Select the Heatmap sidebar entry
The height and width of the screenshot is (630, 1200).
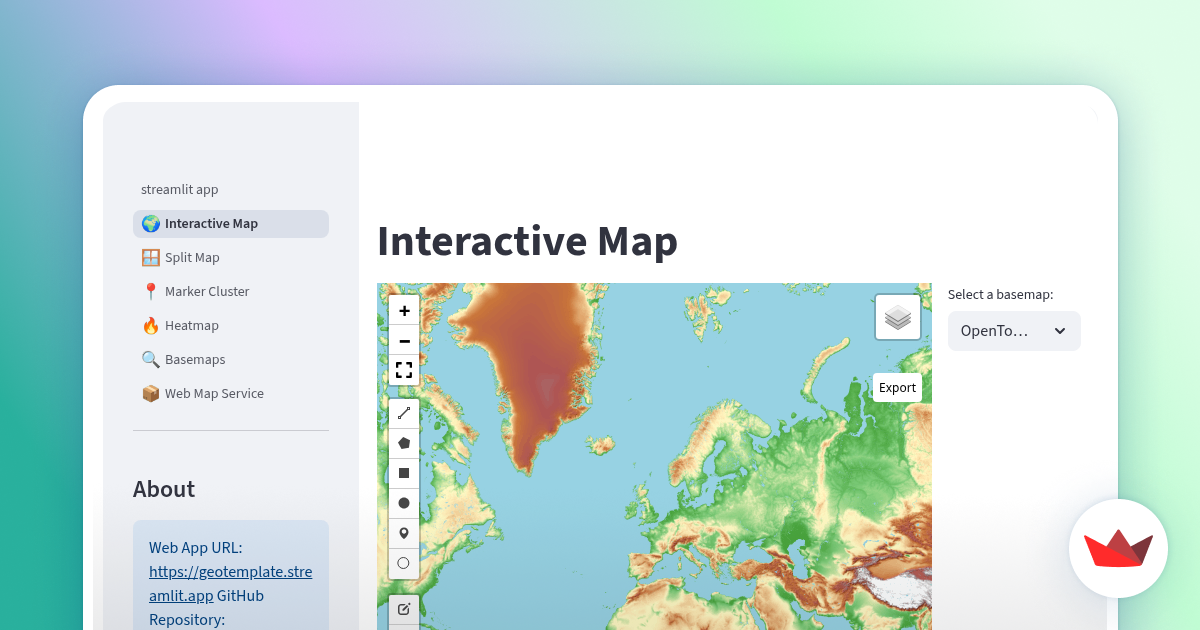191,325
